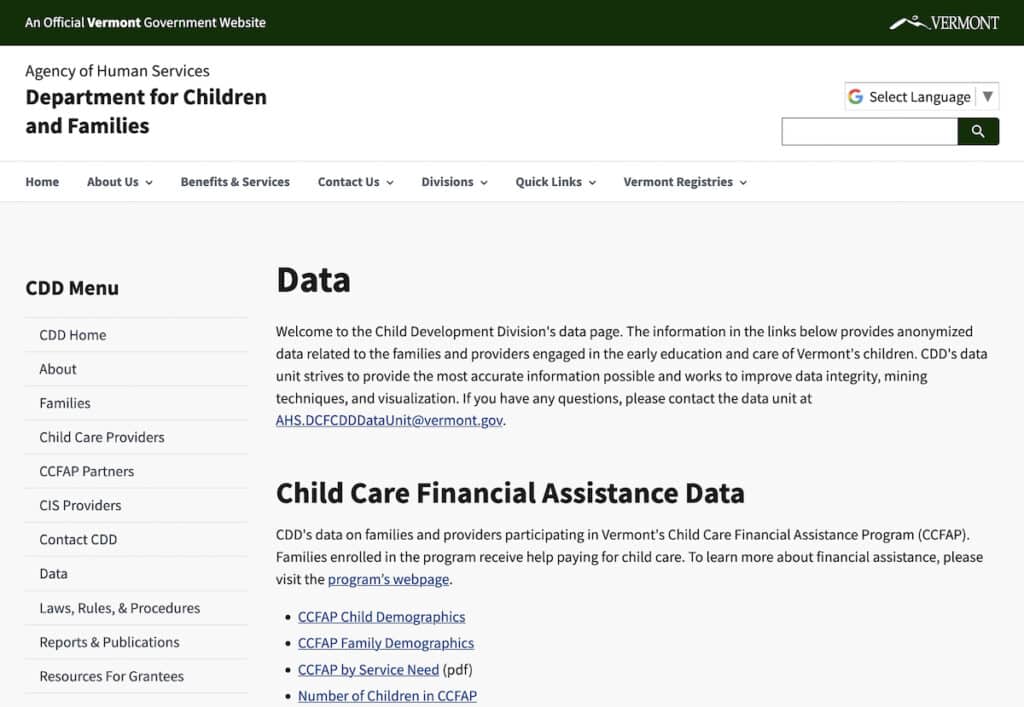1024x707 pixels.
Task: Go to the Home menu item
Action: [x=42, y=182]
